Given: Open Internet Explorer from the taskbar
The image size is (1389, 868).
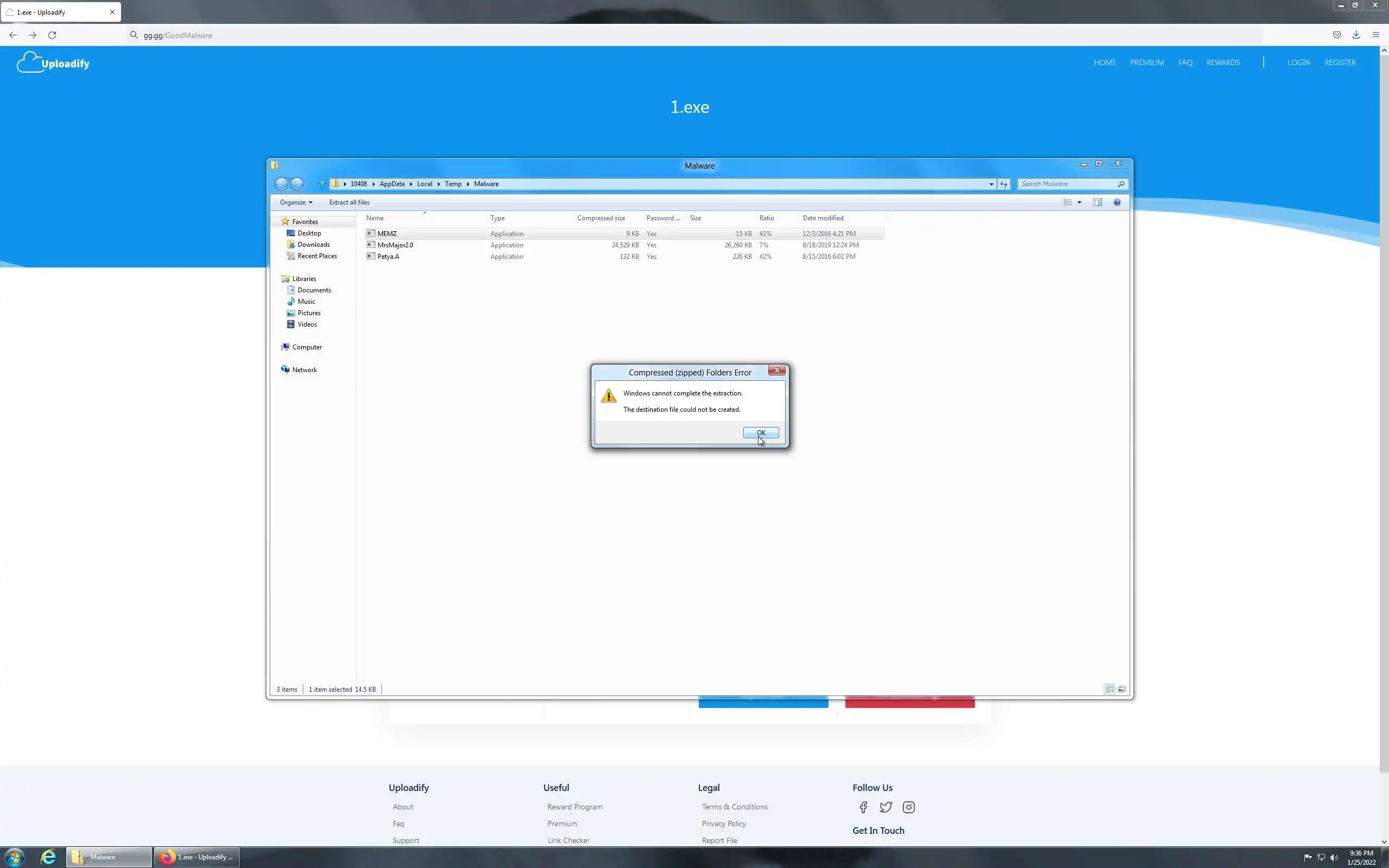Looking at the screenshot, I should (x=48, y=857).
